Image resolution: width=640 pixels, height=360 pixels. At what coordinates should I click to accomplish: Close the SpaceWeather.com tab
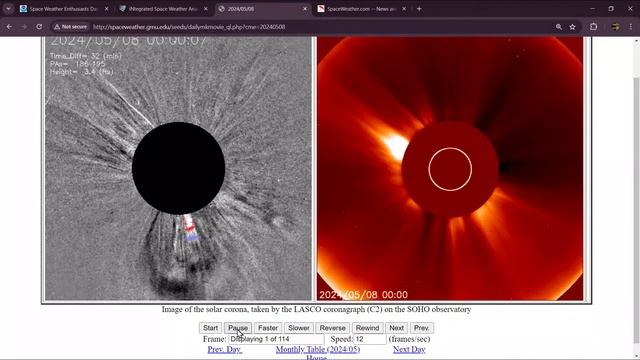pos(404,9)
